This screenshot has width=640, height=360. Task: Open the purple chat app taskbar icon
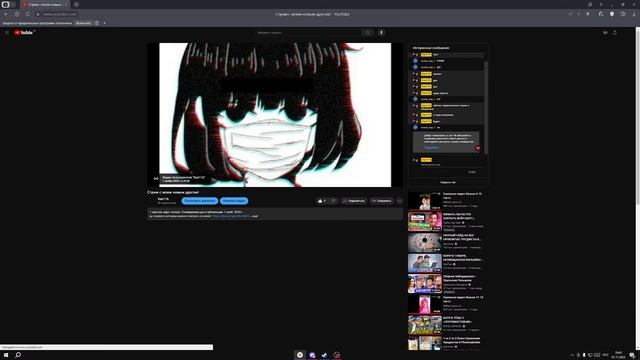[x=312, y=355]
